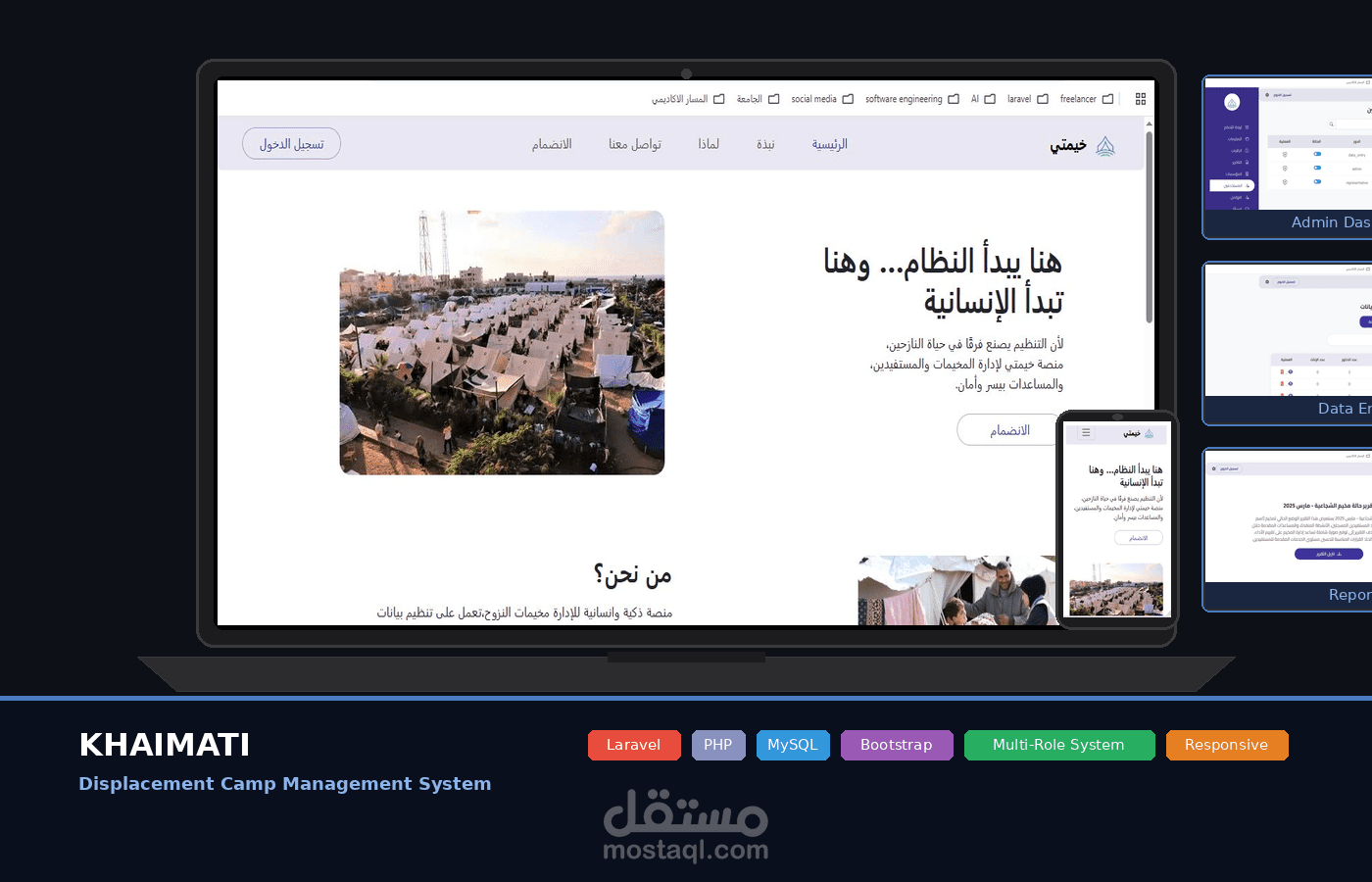Select the highlighted users item in admin sidebar

1232,185
